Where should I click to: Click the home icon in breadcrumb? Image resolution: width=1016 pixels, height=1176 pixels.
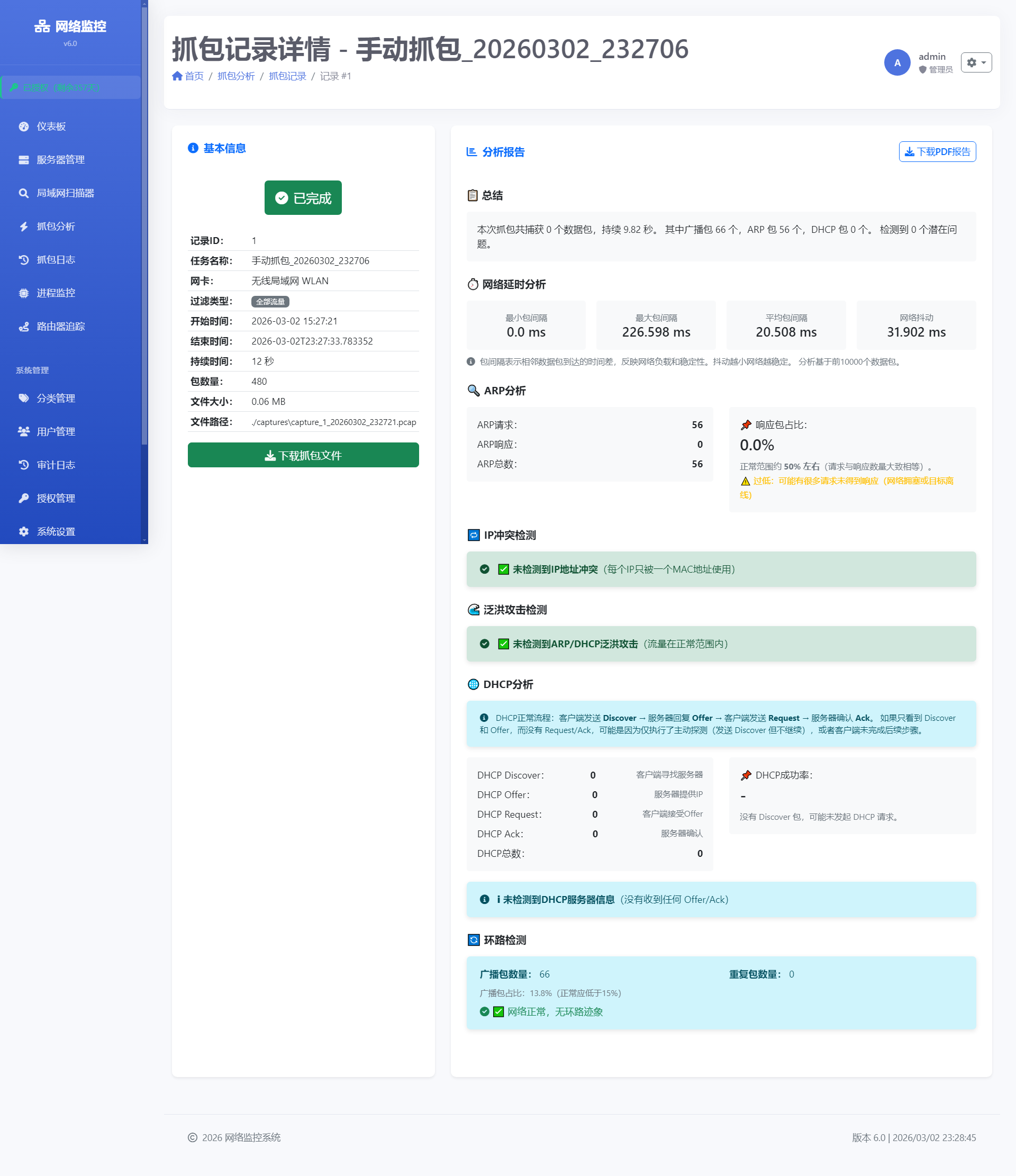(177, 76)
